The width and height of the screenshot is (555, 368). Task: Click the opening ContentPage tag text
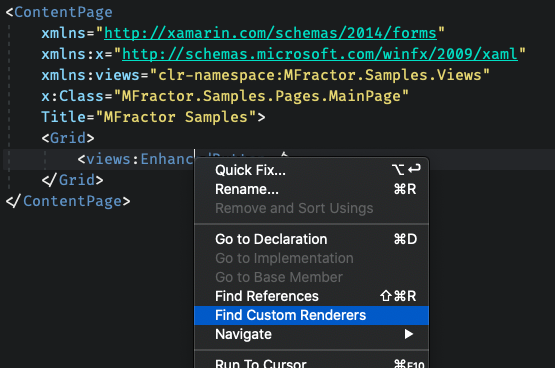pyautogui.click(x=59, y=12)
